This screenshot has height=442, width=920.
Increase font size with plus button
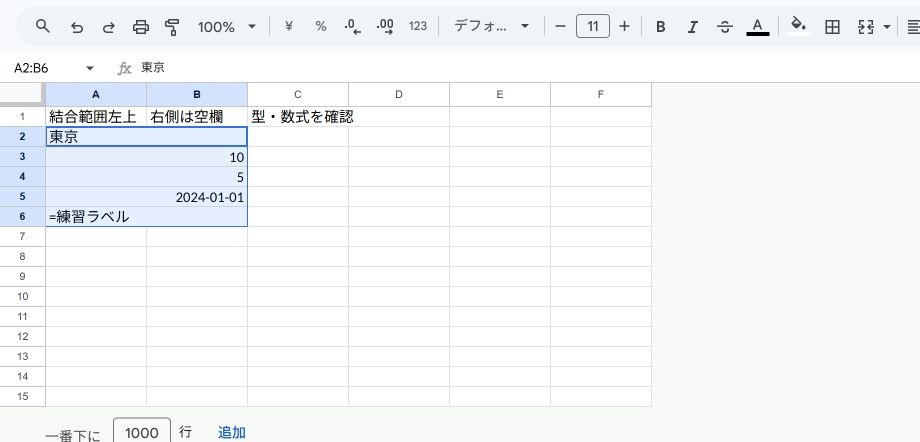coord(624,26)
